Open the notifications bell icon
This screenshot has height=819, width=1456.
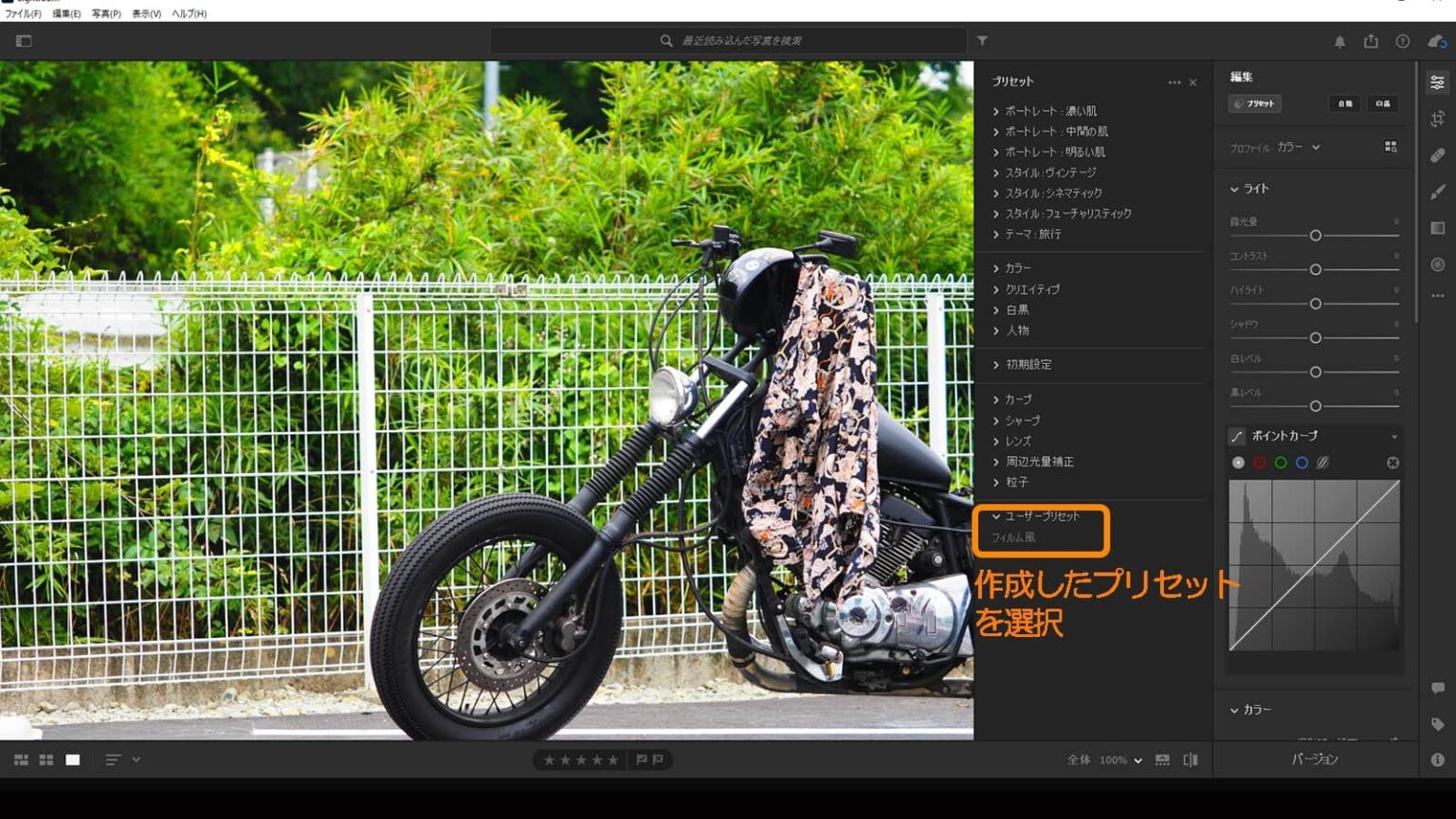point(1338,41)
